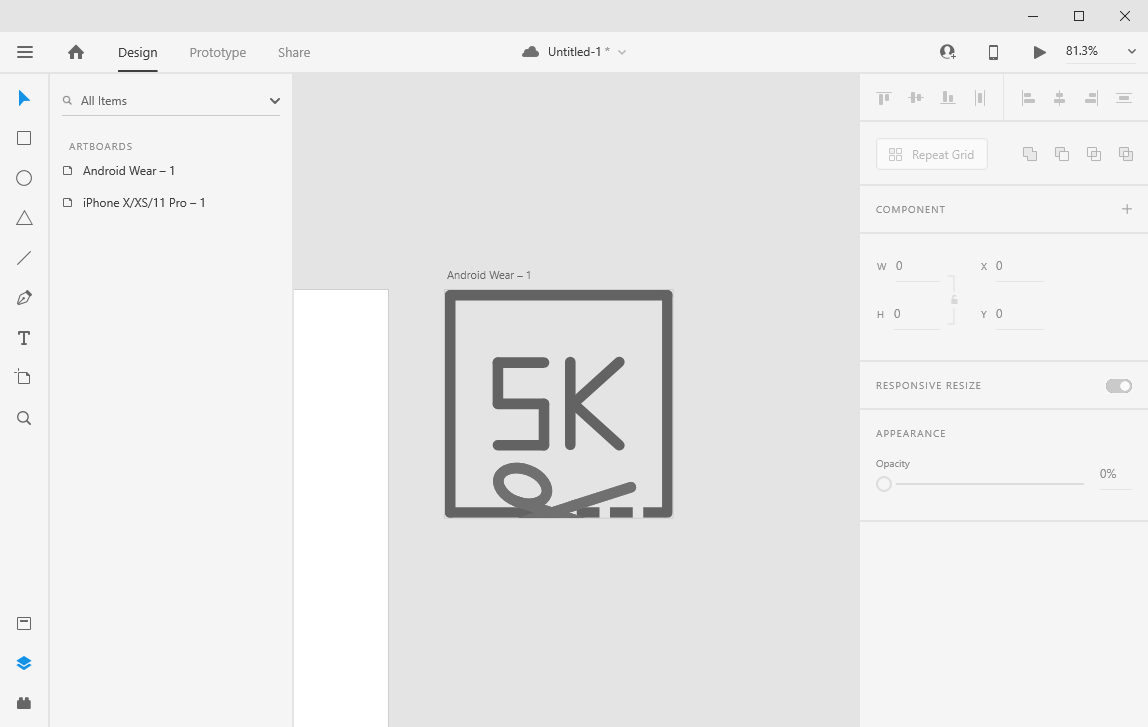Apply the Add boolean operation
Viewport: 1148px width, 727px height.
(1029, 154)
